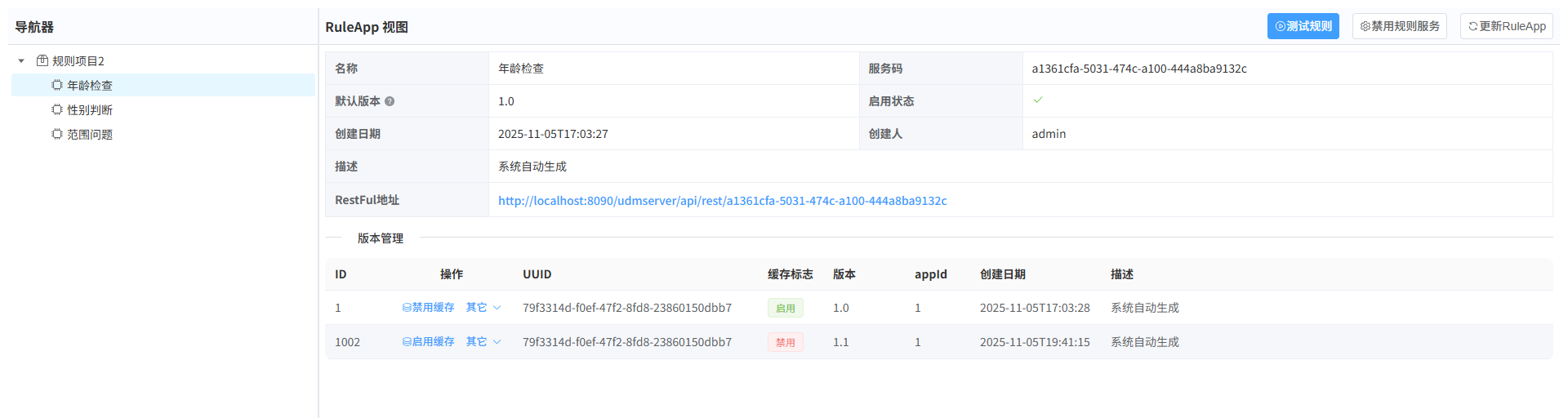Click the 启用 cache tag in row 1
The height and width of the screenshot is (418, 1568).
click(785, 308)
